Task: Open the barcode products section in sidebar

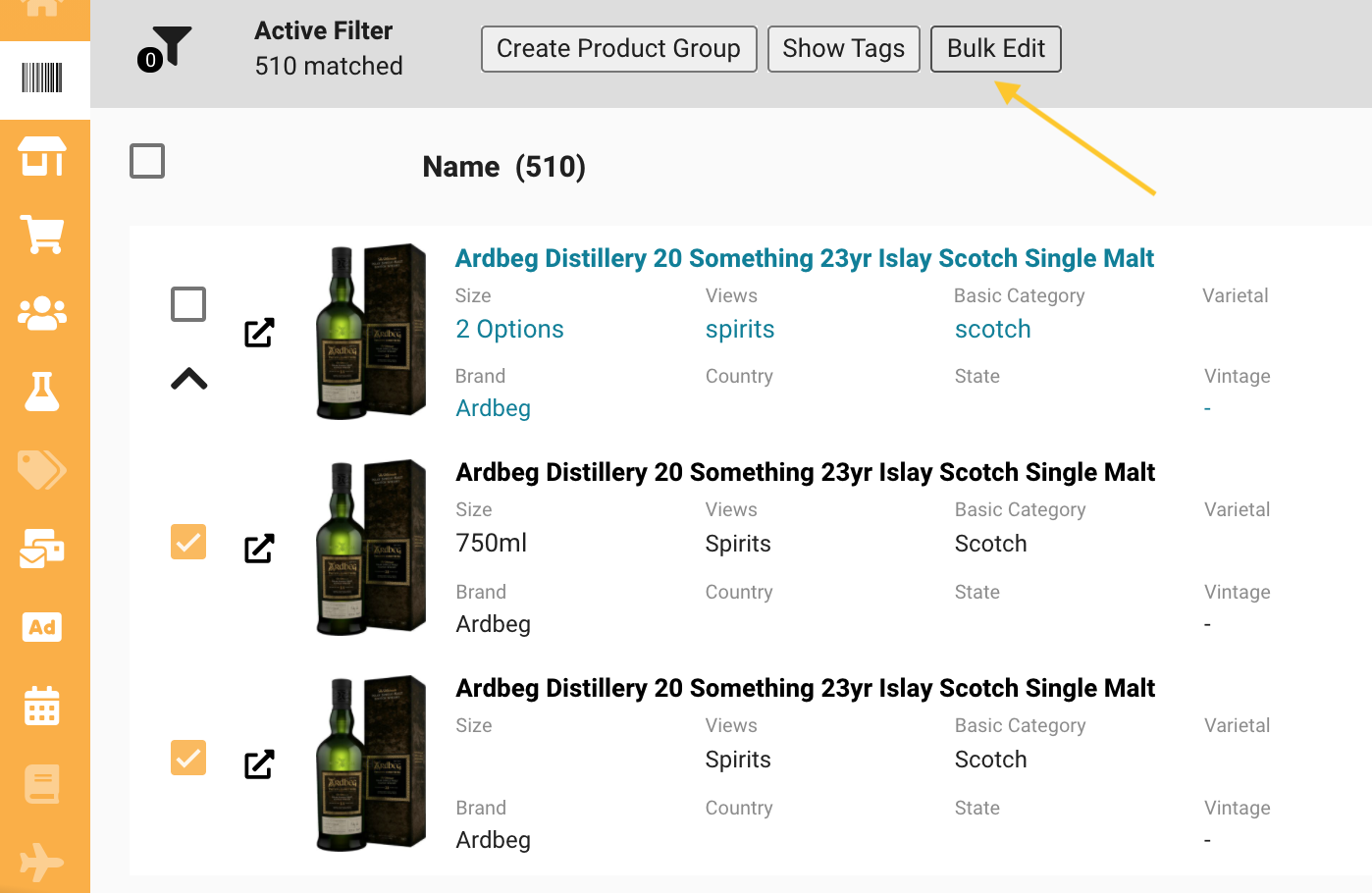Action: (x=42, y=78)
